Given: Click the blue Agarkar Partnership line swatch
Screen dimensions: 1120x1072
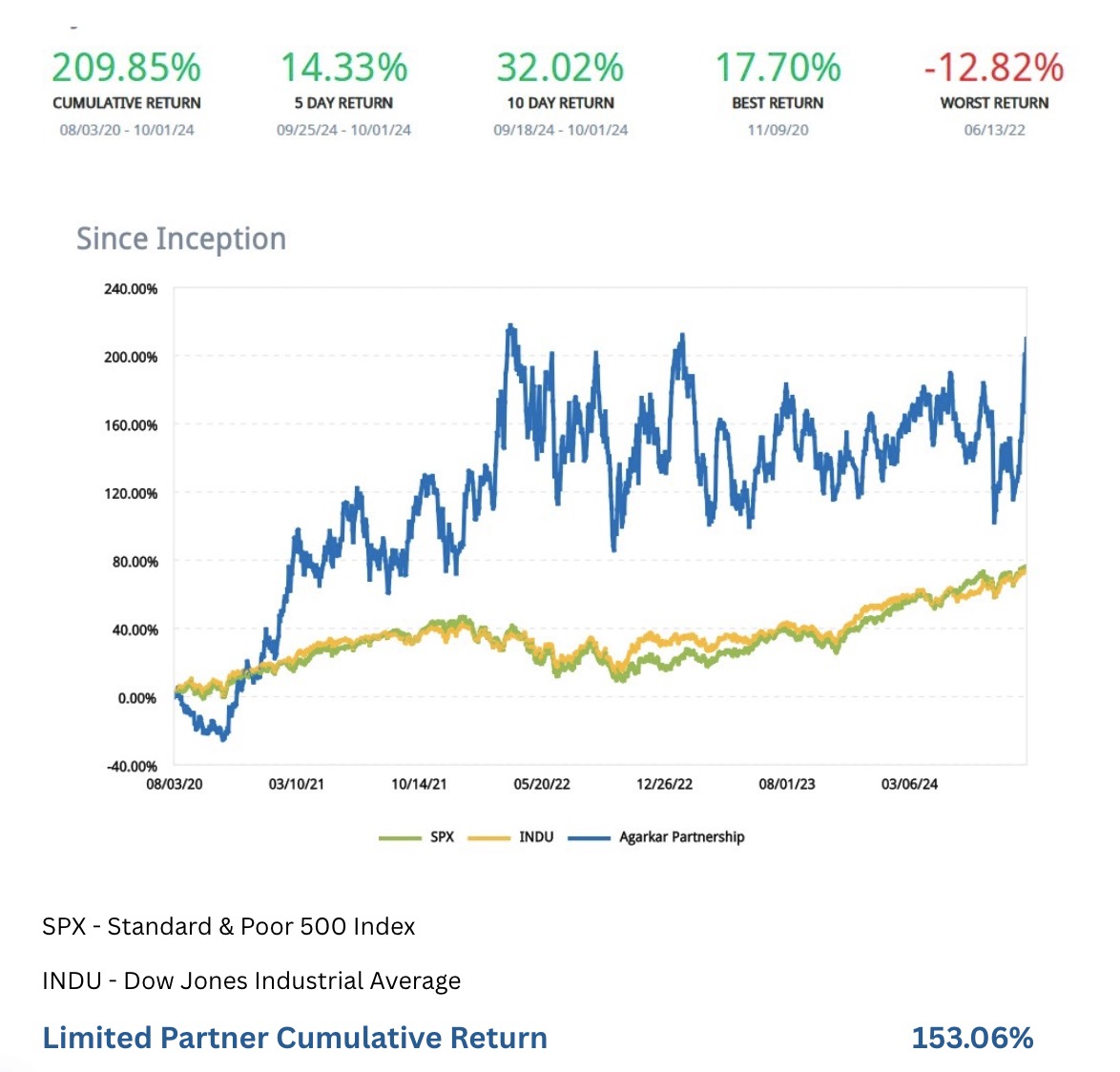Looking at the screenshot, I should pyautogui.click(x=589, y=838).
